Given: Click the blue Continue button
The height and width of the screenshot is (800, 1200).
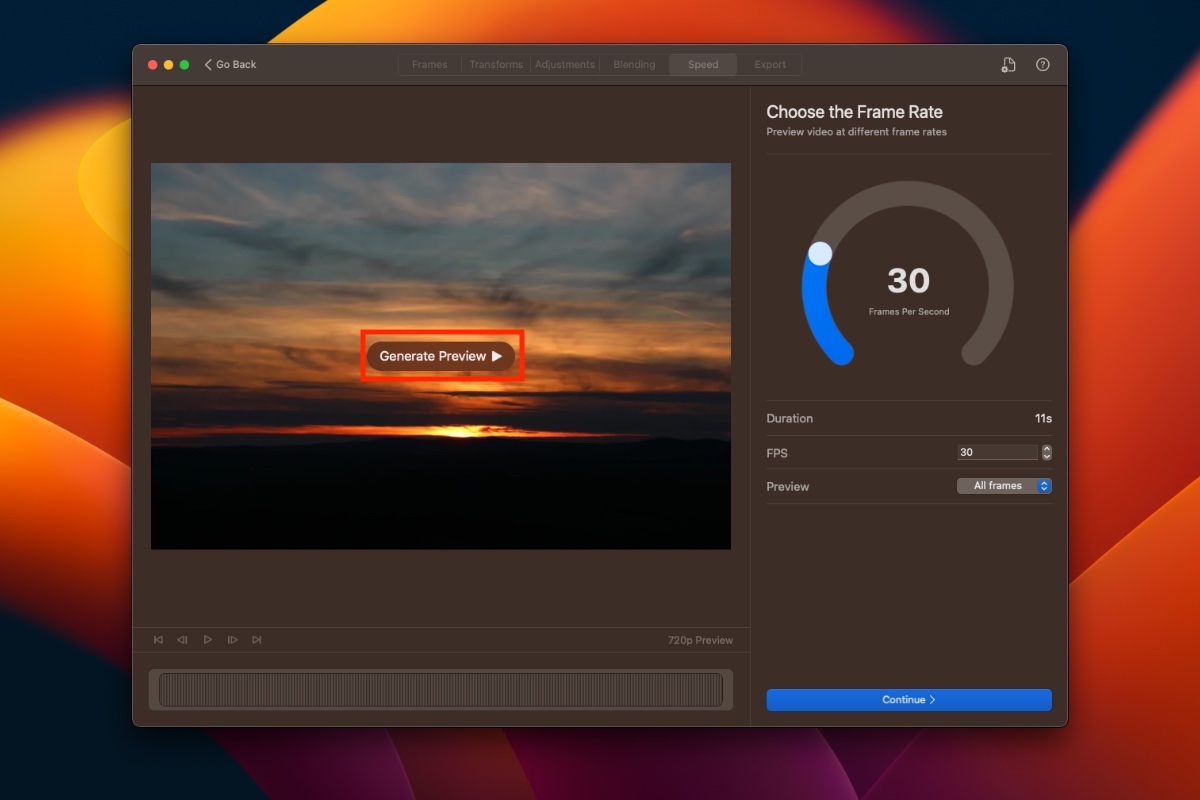Looking at the screenshot, I should point(909,700).
